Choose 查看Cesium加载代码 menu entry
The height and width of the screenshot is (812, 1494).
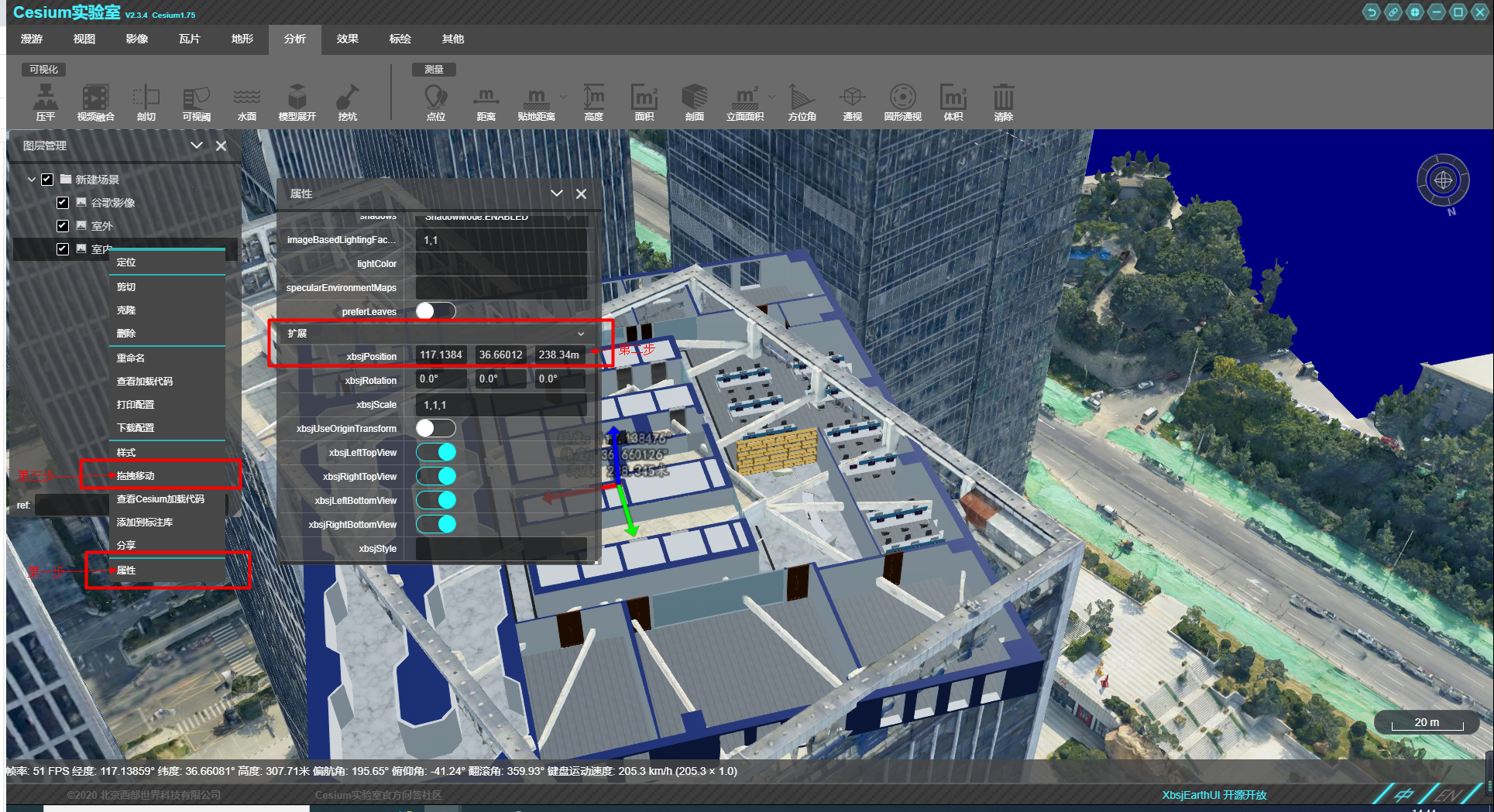click(167, 499)
